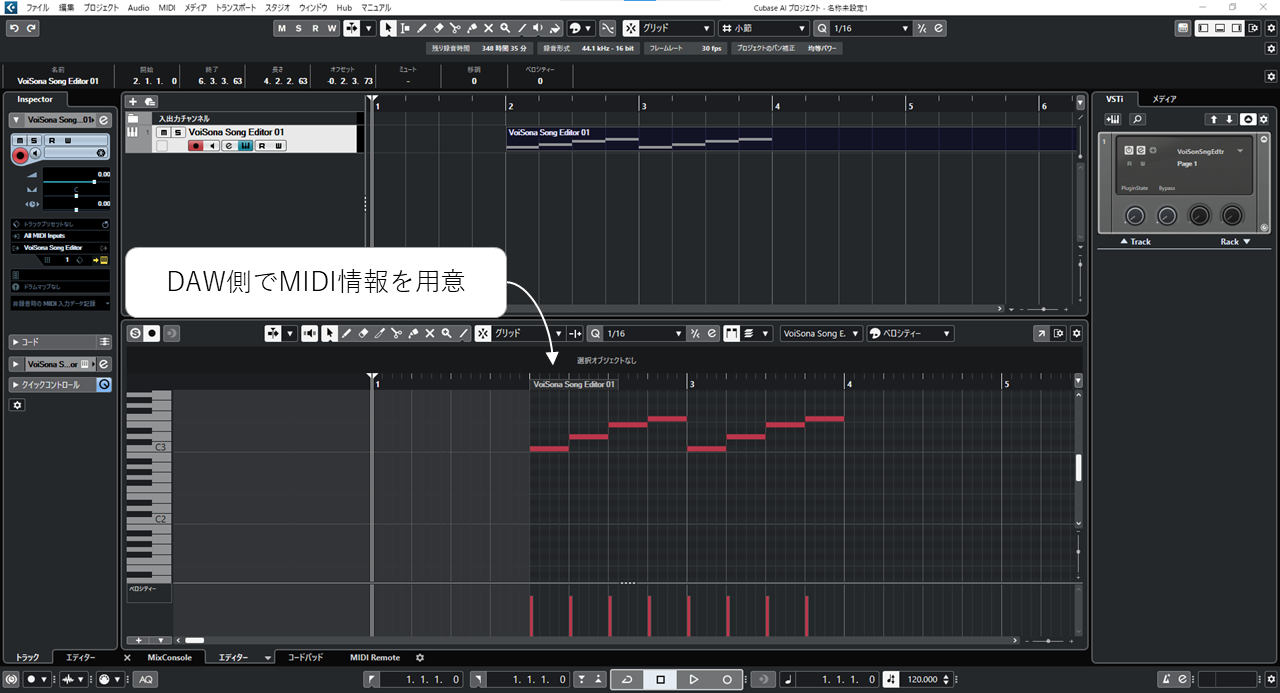Click the undo arrow in main toolbar
Image resolution: width=1280 pixels, height=693 pixels.
tap(14, 28)
